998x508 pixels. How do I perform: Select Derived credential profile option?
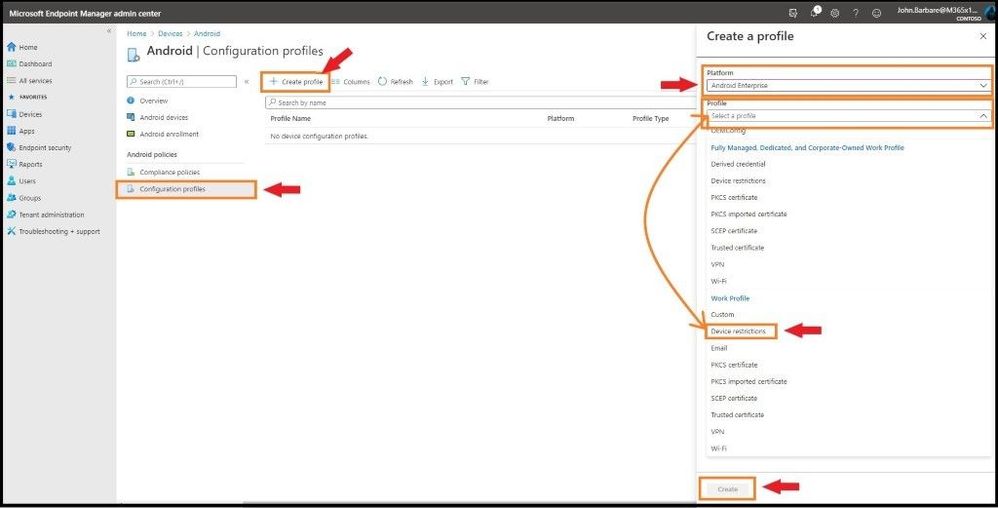738,164
